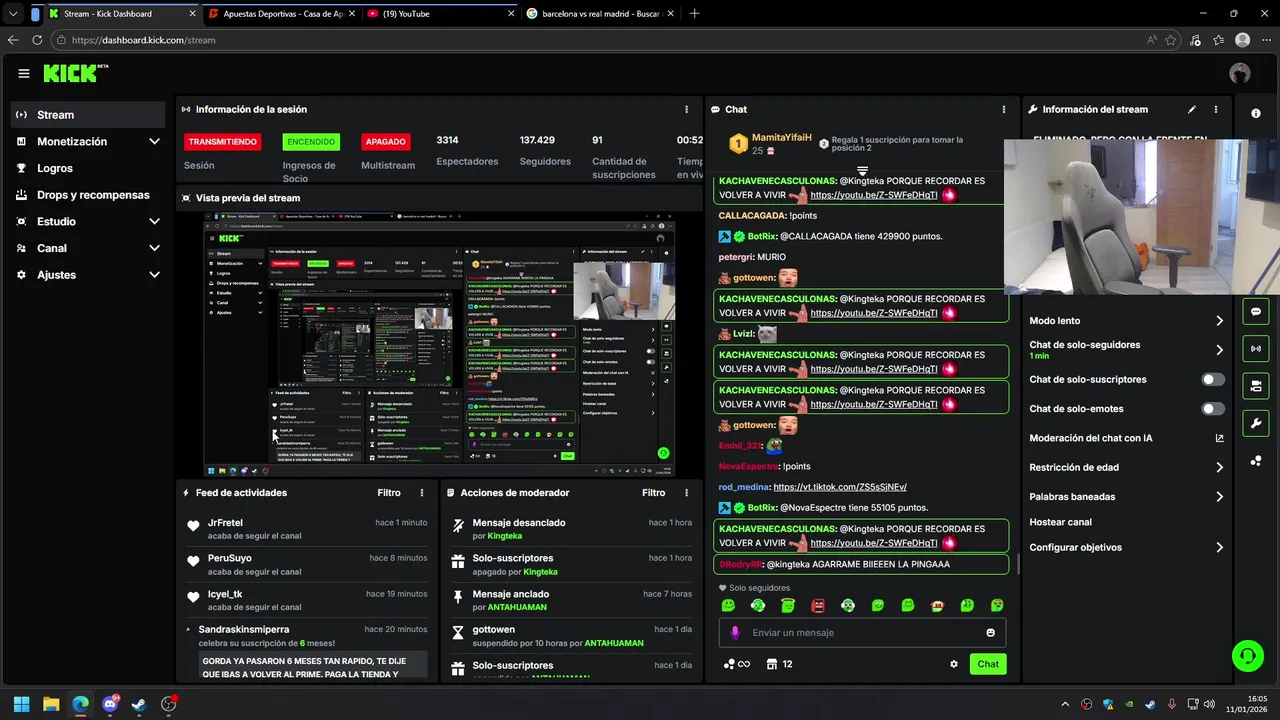This screenshot has height=720, width=1280.
Task: Open Discord from the taskbar
Action: click(109, 704)
